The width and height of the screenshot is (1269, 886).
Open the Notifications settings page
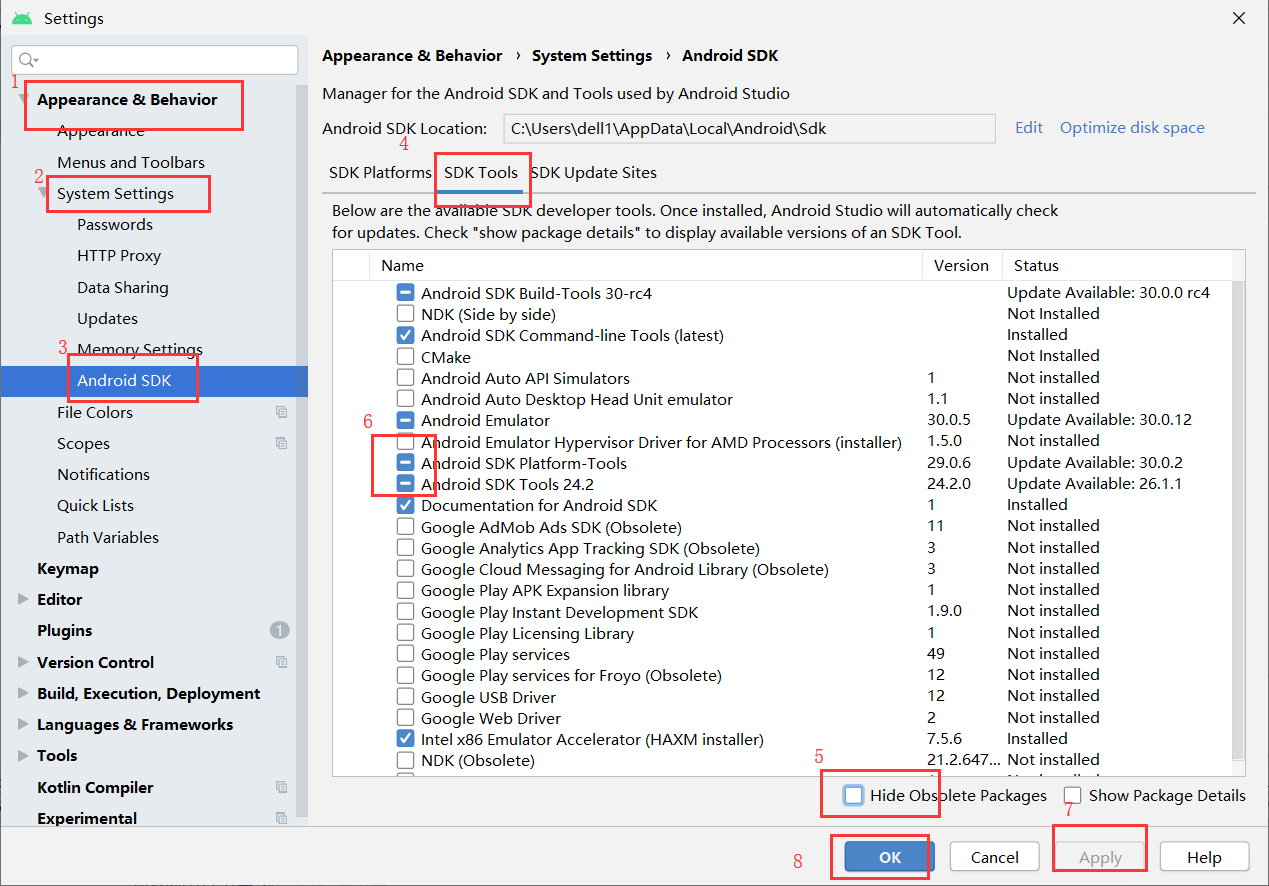click(x=103, y=474)
